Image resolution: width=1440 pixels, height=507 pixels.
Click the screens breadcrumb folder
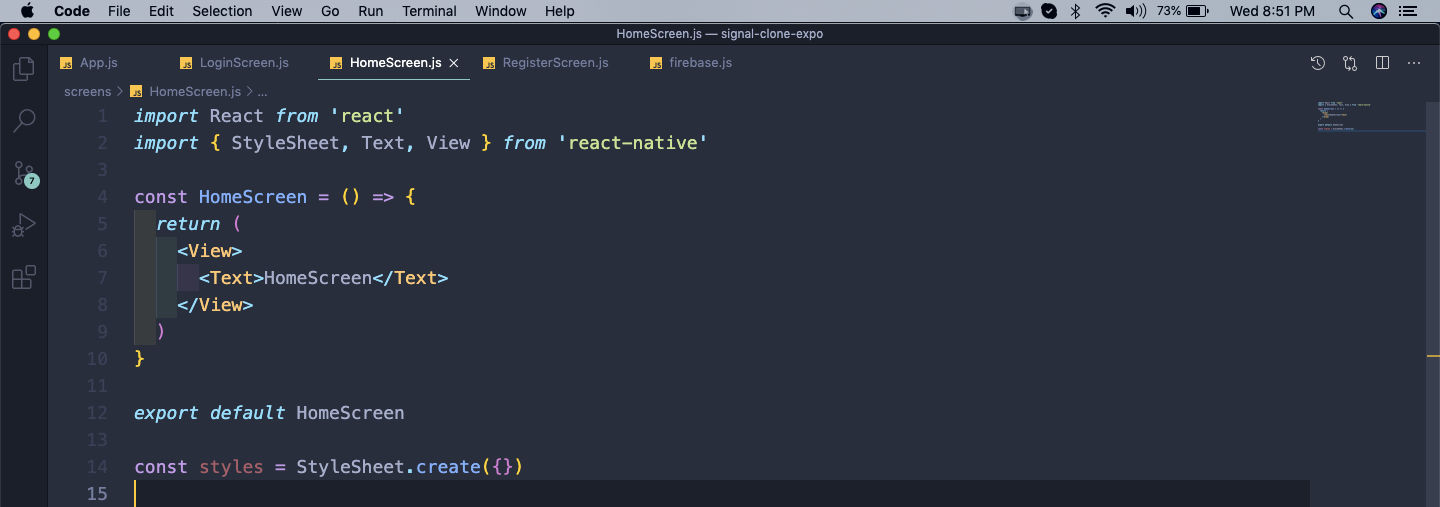pos(87,91)
